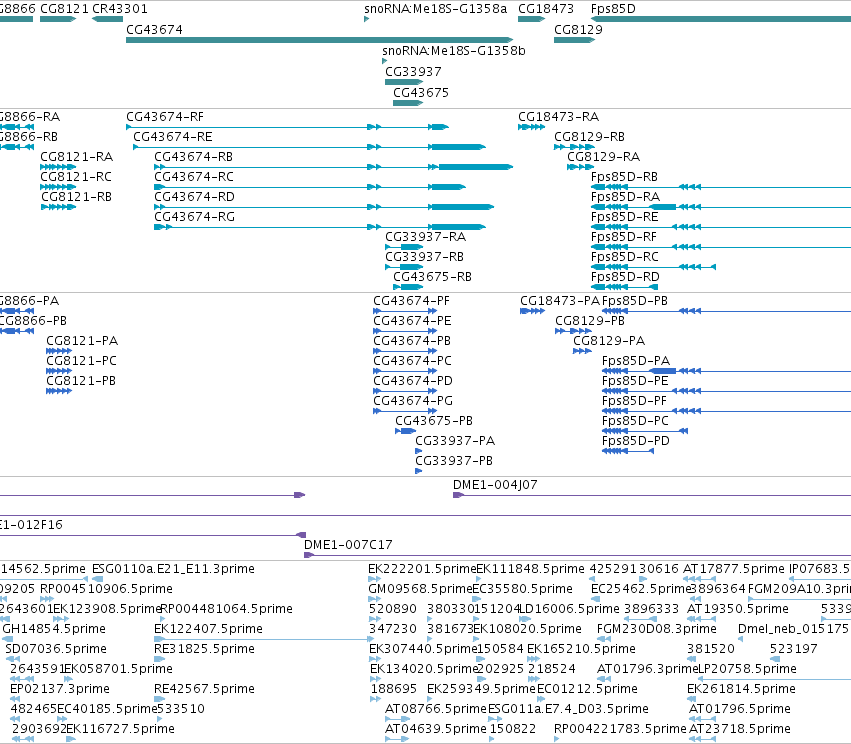This screenshot has width=851, height=744.
Task: Select protein label CG33937-PA
Action: pos(455,441)
